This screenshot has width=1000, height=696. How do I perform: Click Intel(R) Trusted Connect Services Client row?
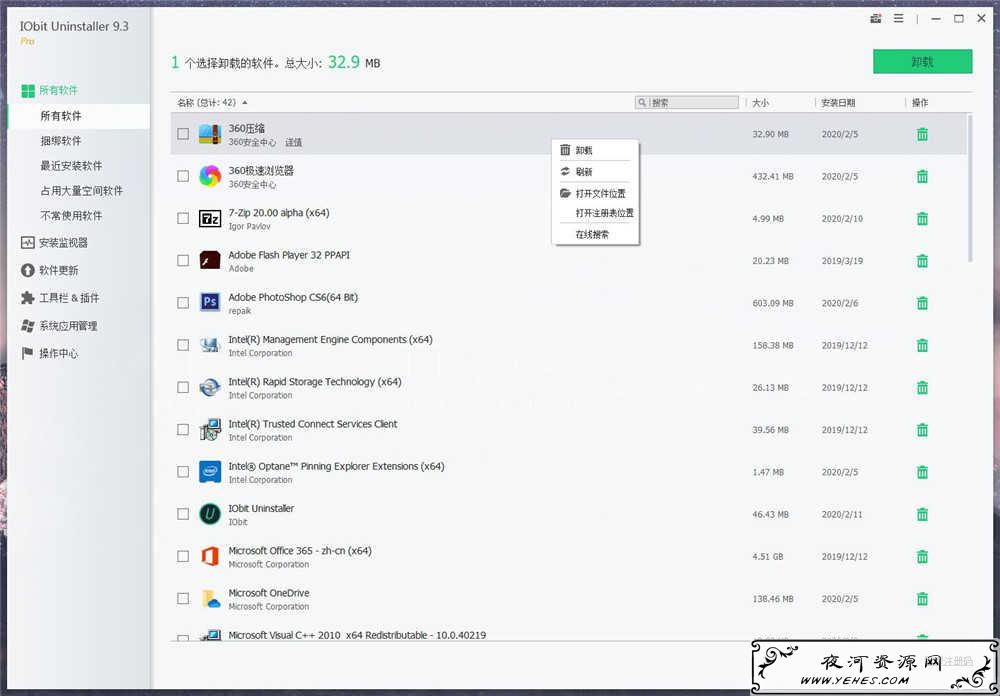pos(568,429)
